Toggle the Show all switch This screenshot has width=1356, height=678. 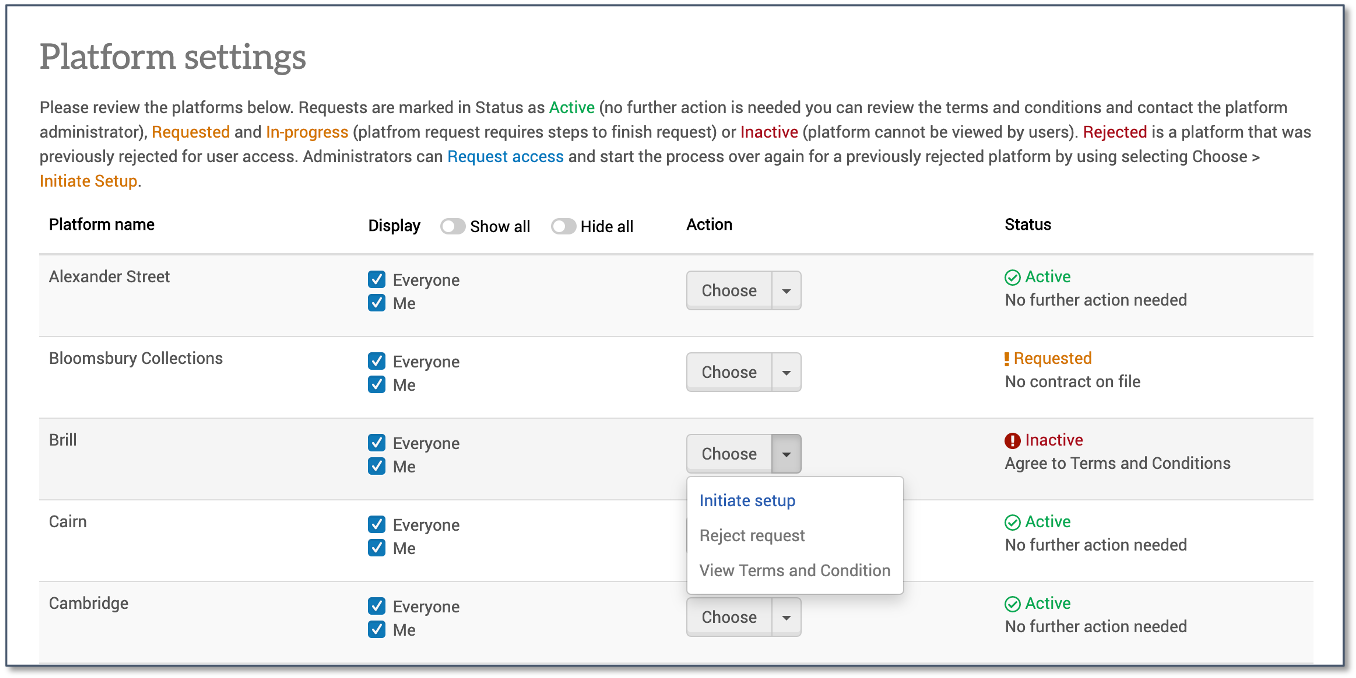pyautogui.click(x=452, y=226)
